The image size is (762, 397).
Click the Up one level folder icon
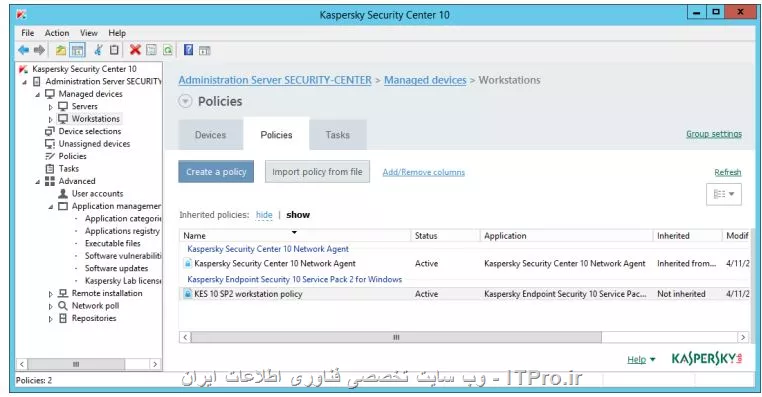(x=61, y=50)
